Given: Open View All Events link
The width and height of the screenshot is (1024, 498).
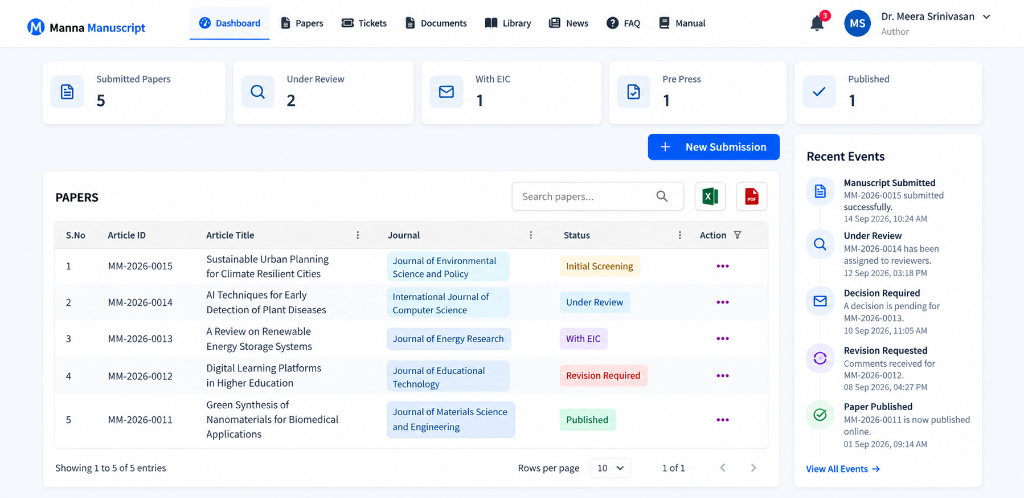Looking at the screenshot, I should pyautogui.click(x=843, y=469).
